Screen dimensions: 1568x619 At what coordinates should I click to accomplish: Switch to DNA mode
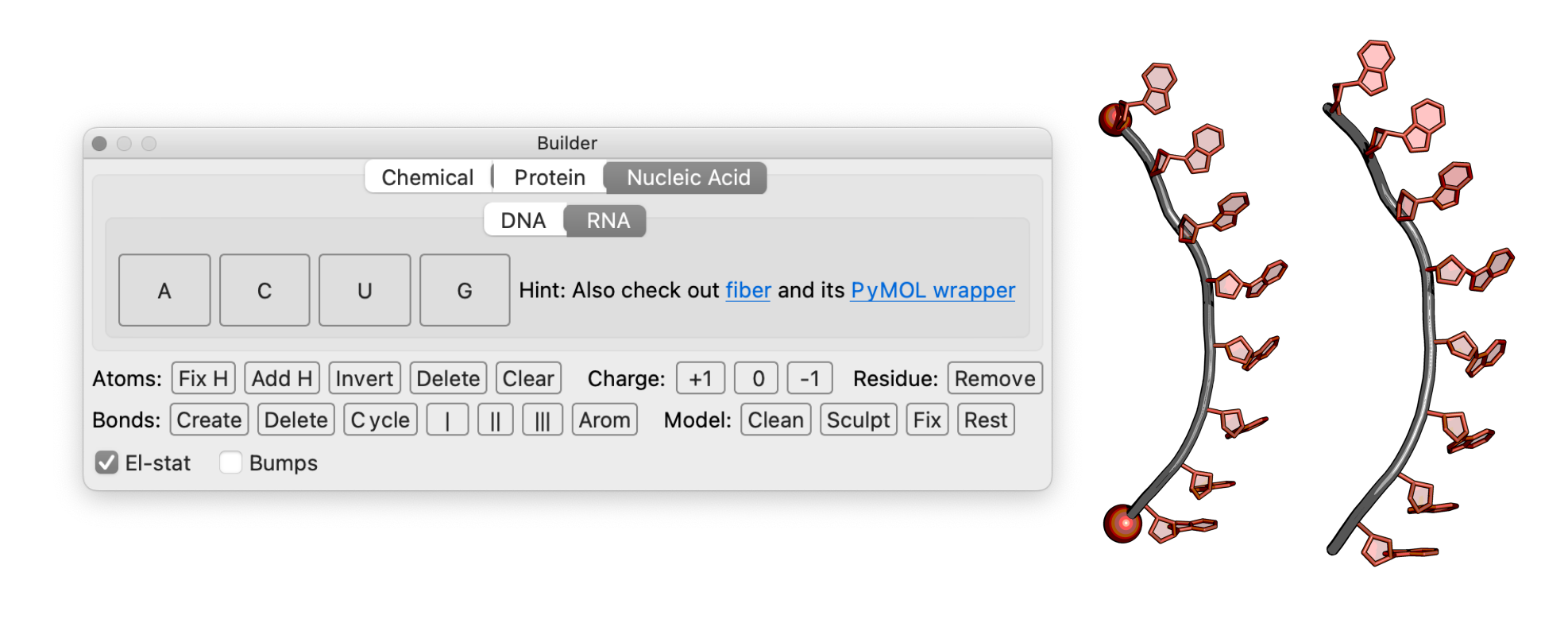[x=523, y=221]
